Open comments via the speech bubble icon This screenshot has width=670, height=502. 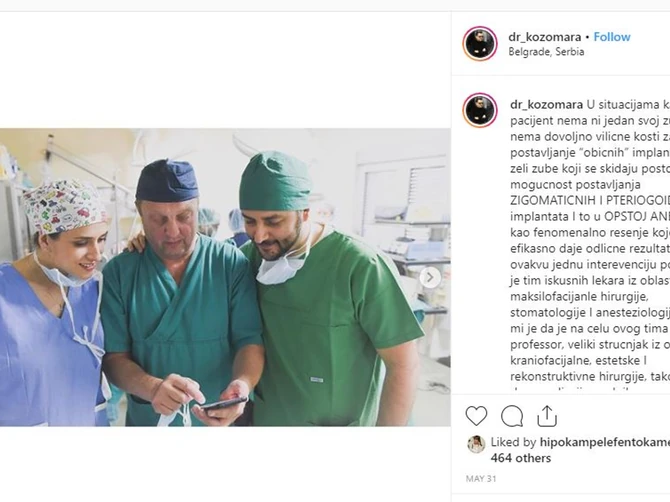512,416
